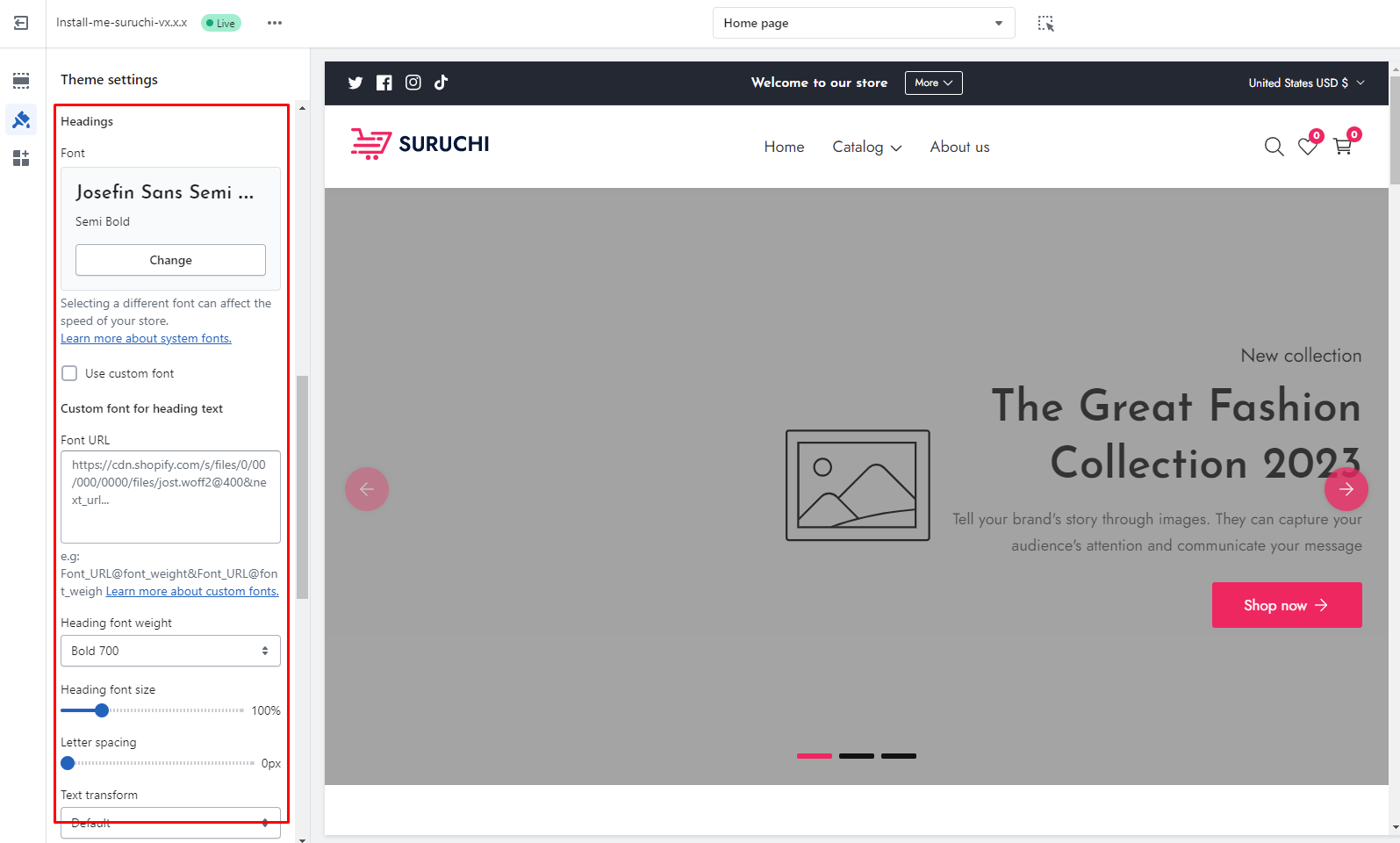
Task: Toggle the preview inspector icon
Action: click(x=1045, y=23)
